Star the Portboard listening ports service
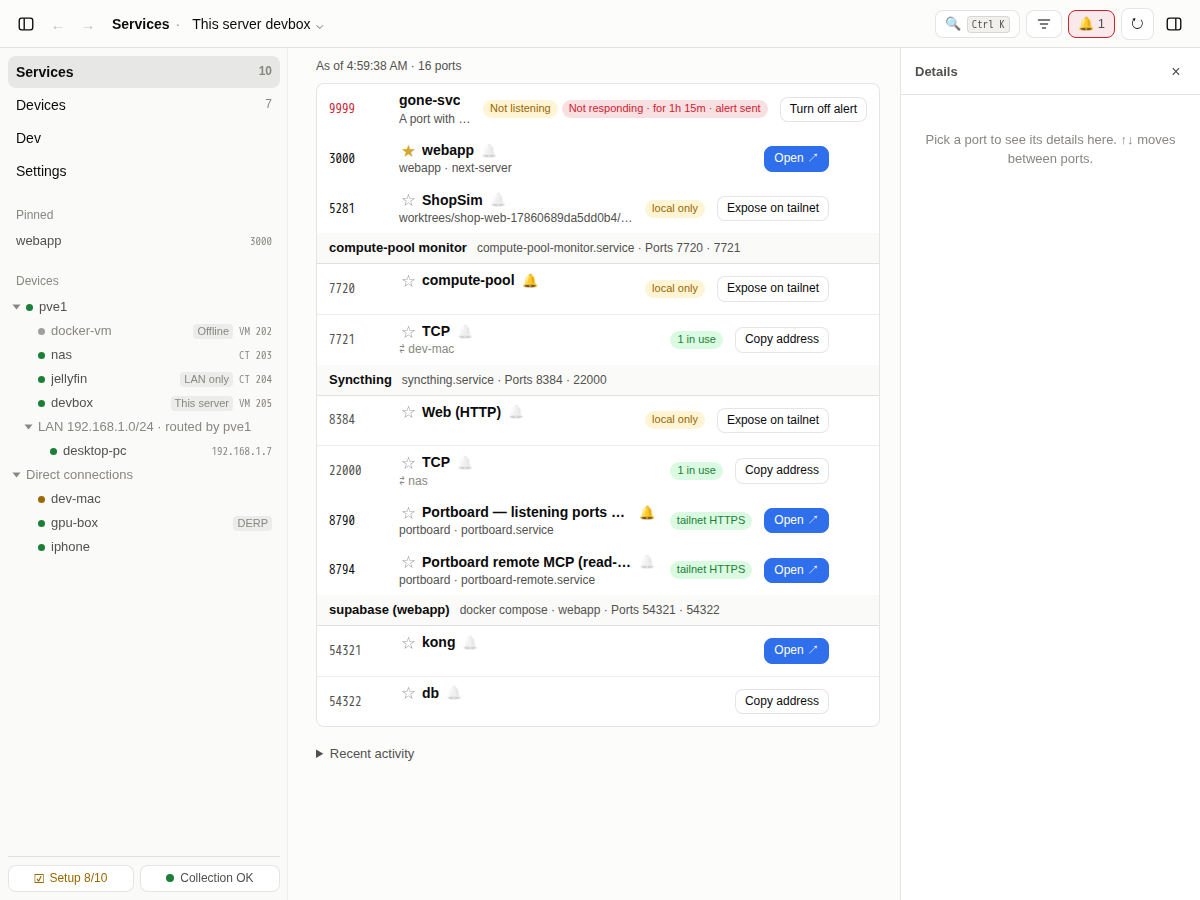Screen dimensions: 1200x900 pyautogui.click(x=408, y=513)
